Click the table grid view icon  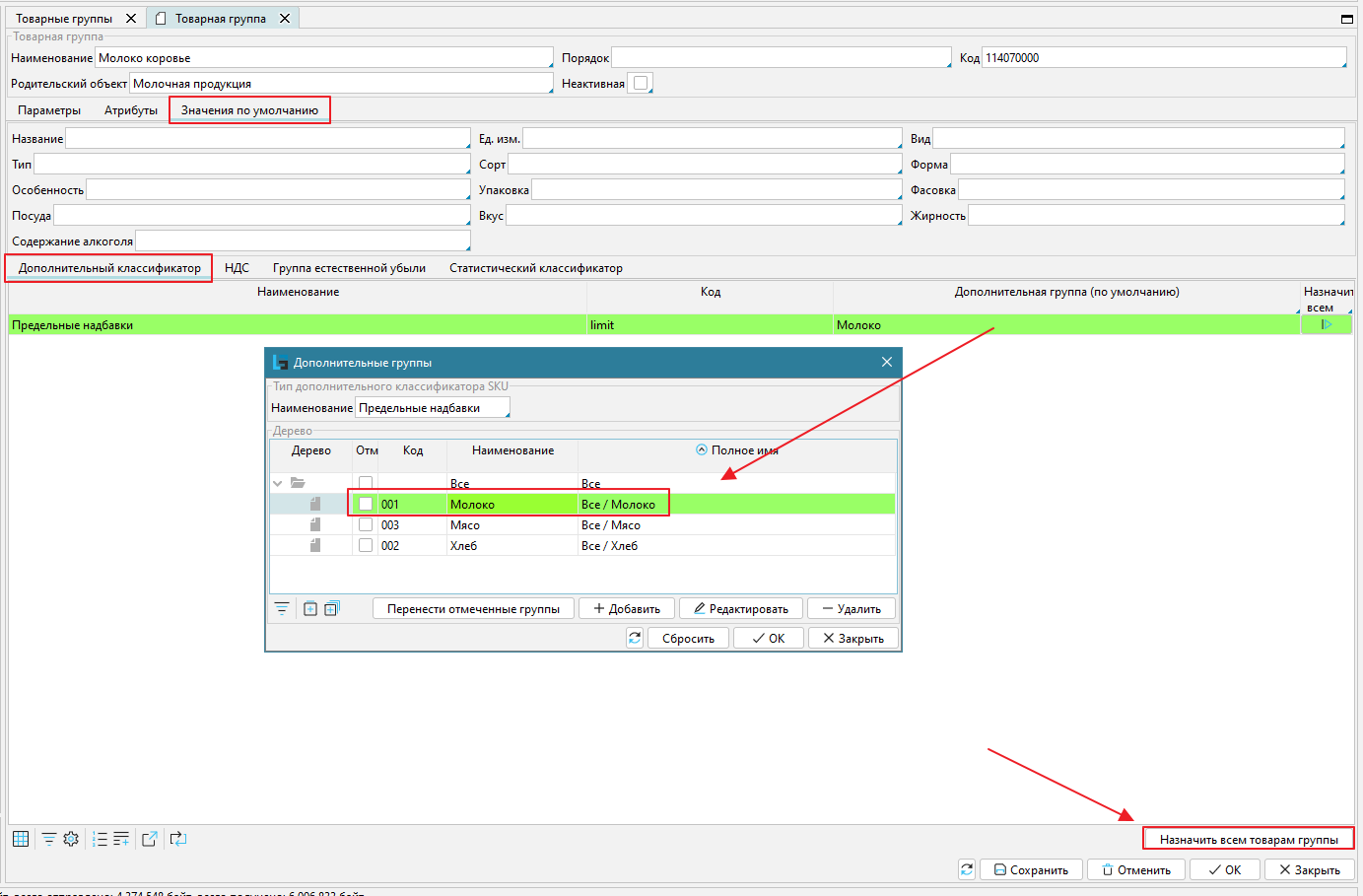21,839
